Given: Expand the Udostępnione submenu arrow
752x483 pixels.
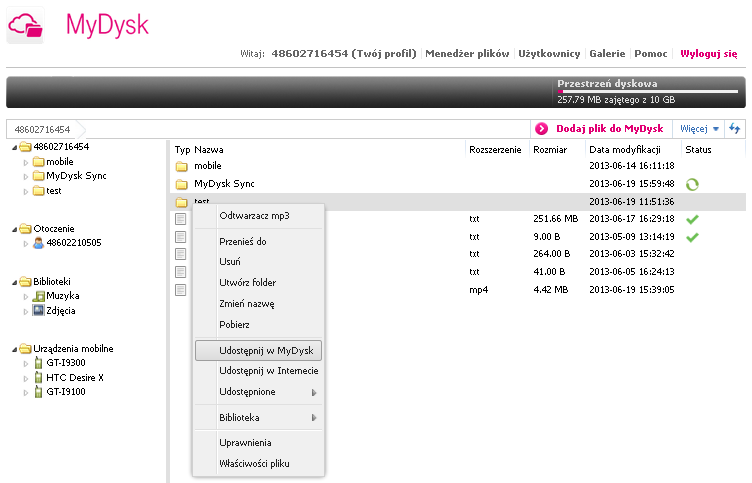Looking at the screenshot, I should pos(314,392).
